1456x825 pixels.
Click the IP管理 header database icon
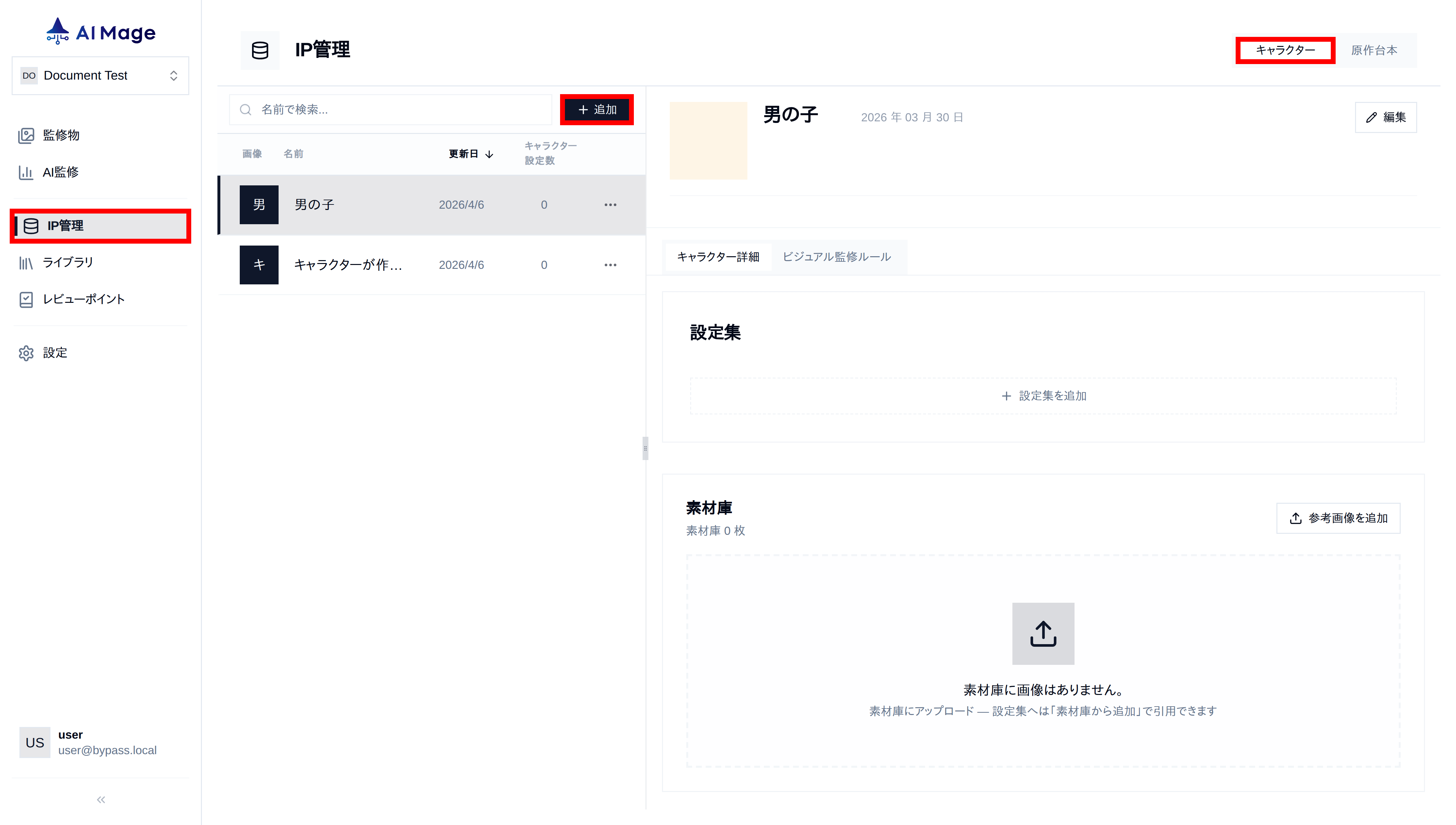point(260,50)
